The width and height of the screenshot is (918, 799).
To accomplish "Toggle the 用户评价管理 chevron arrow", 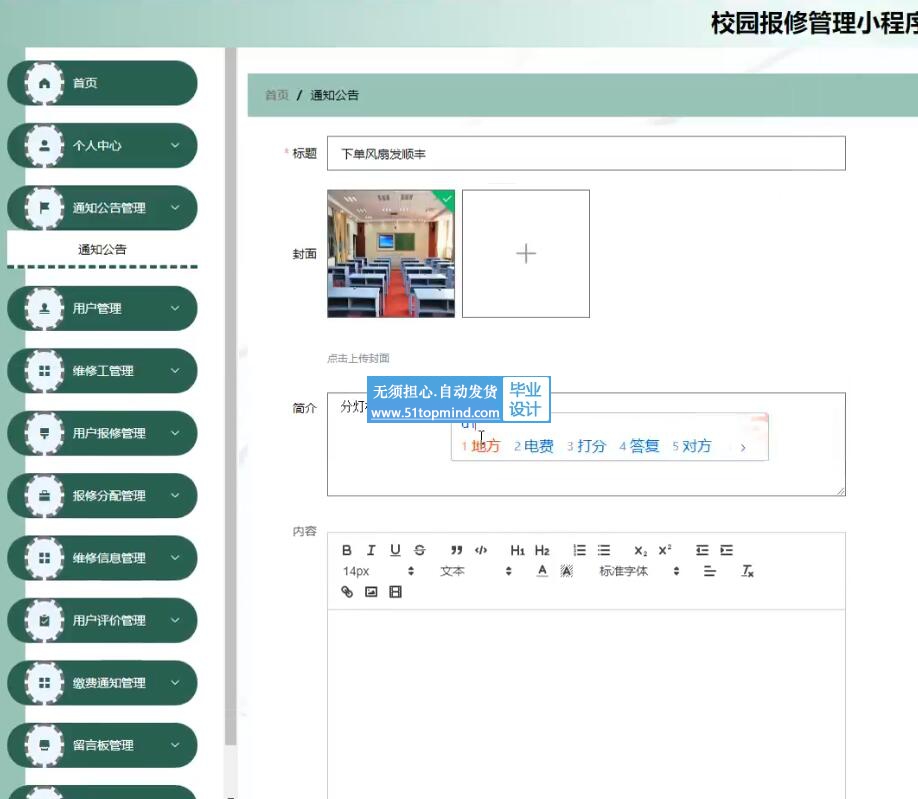I will point(175,620).
